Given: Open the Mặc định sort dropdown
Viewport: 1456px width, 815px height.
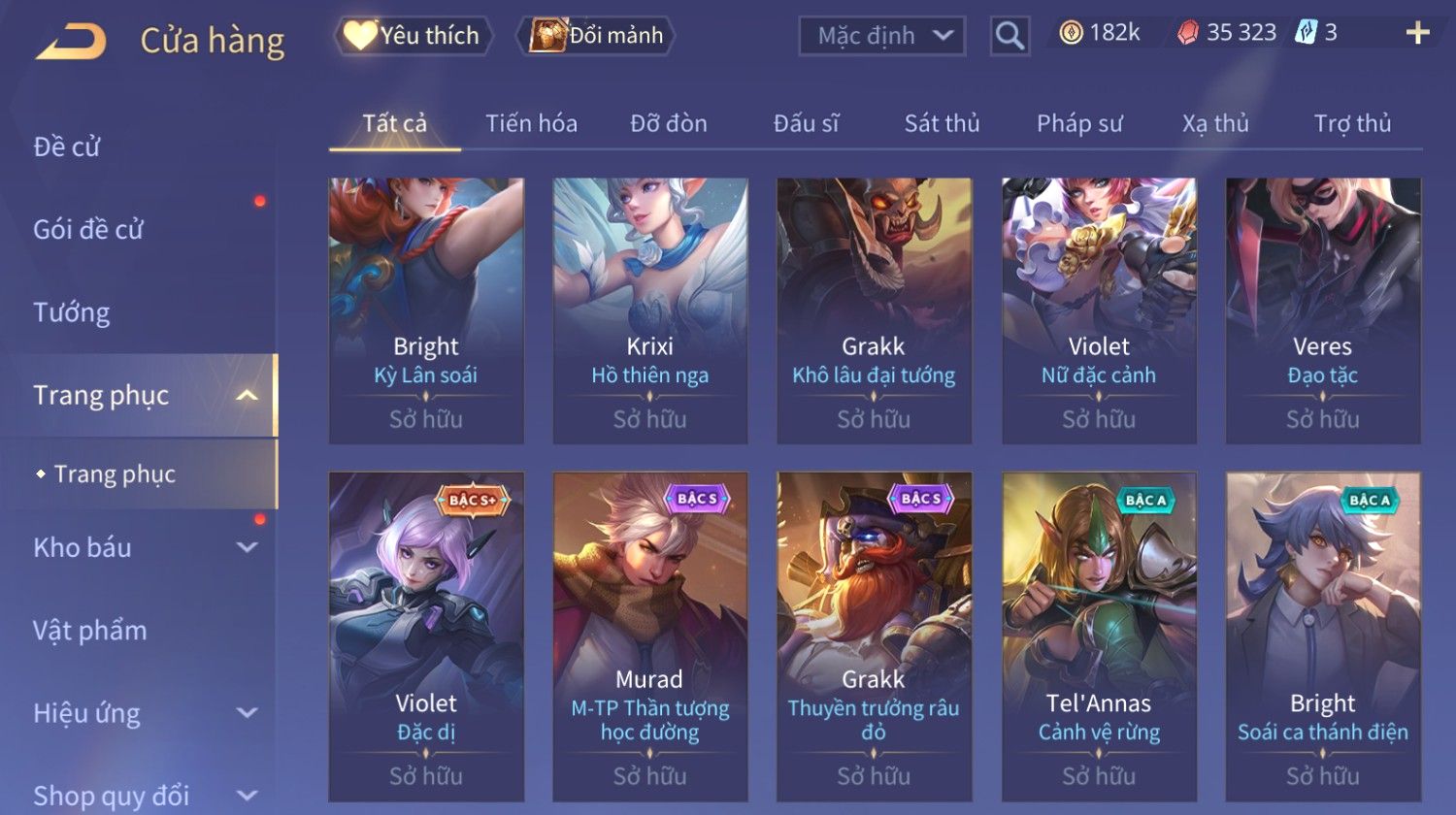Looking at the screenshot, I should (881, 36).
